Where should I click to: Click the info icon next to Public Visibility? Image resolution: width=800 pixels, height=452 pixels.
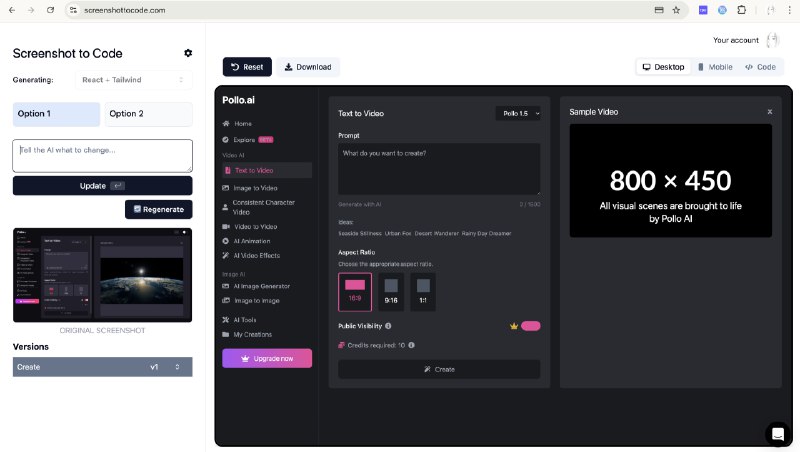[x=388, y=326]
